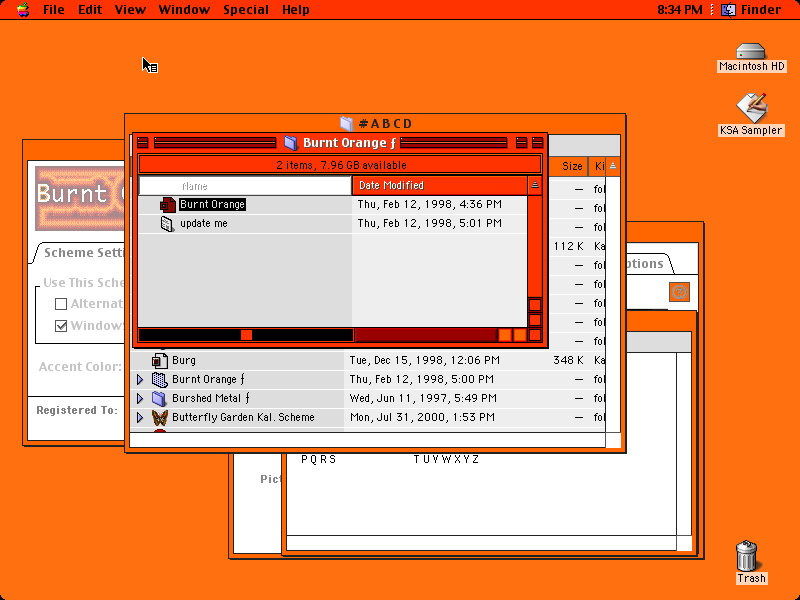Open the Edit menu

tap(90, 9)
